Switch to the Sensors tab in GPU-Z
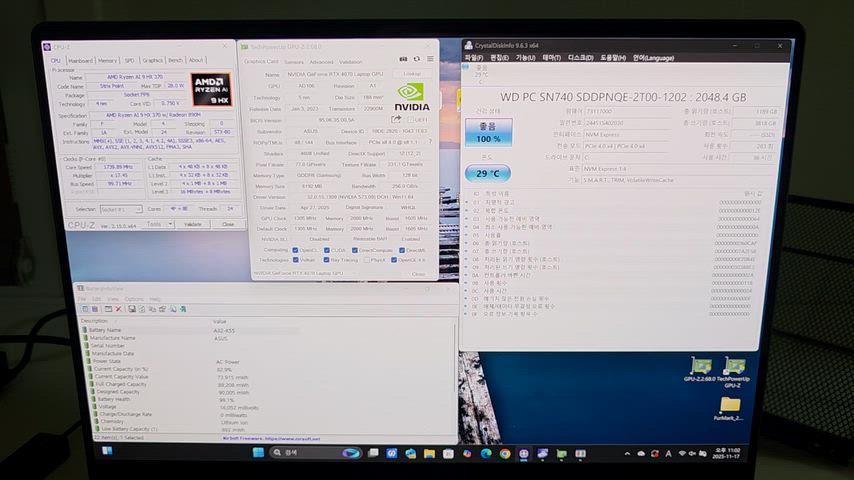The width and height of the screenshot is (854, 480). pos(294,62)
